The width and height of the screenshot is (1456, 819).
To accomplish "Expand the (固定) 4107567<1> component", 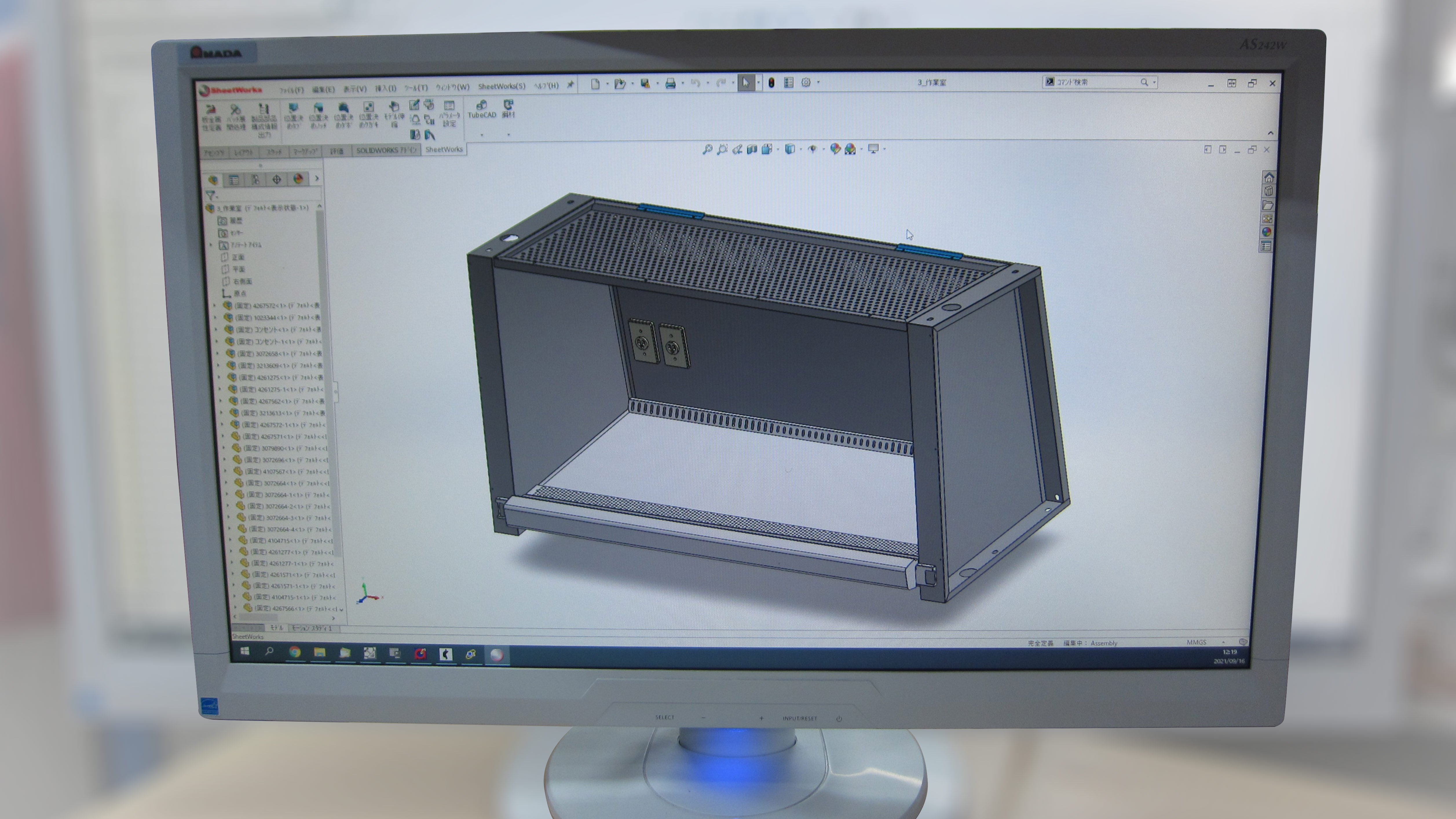I will (226, 471).
